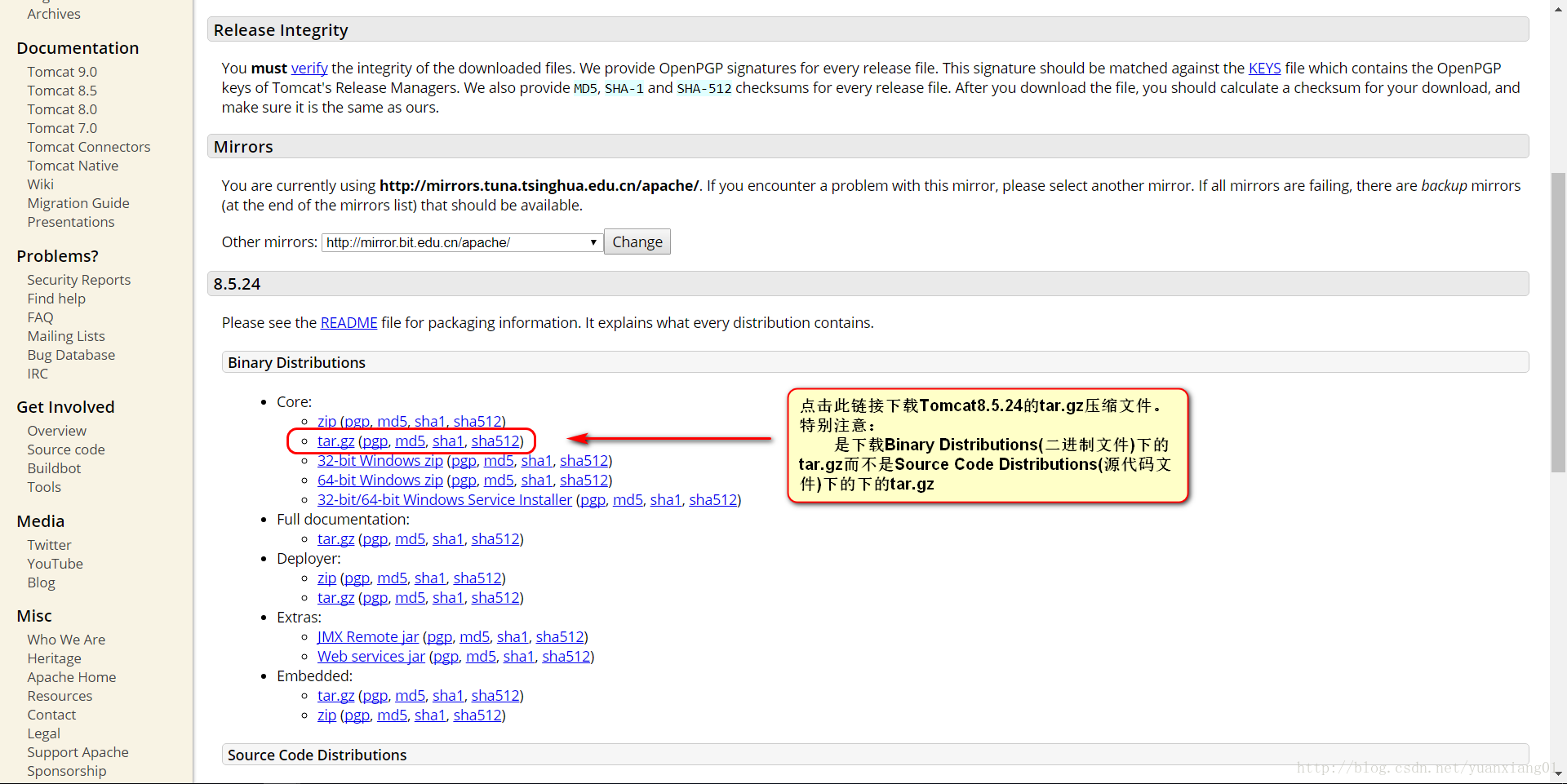
Task: Open Support Apache link
Action: pyautogui.click(x=78, y=752)
